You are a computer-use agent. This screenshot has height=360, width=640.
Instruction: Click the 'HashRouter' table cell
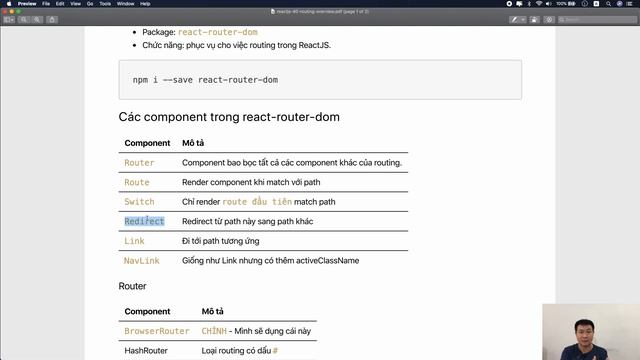coord(146,351)
